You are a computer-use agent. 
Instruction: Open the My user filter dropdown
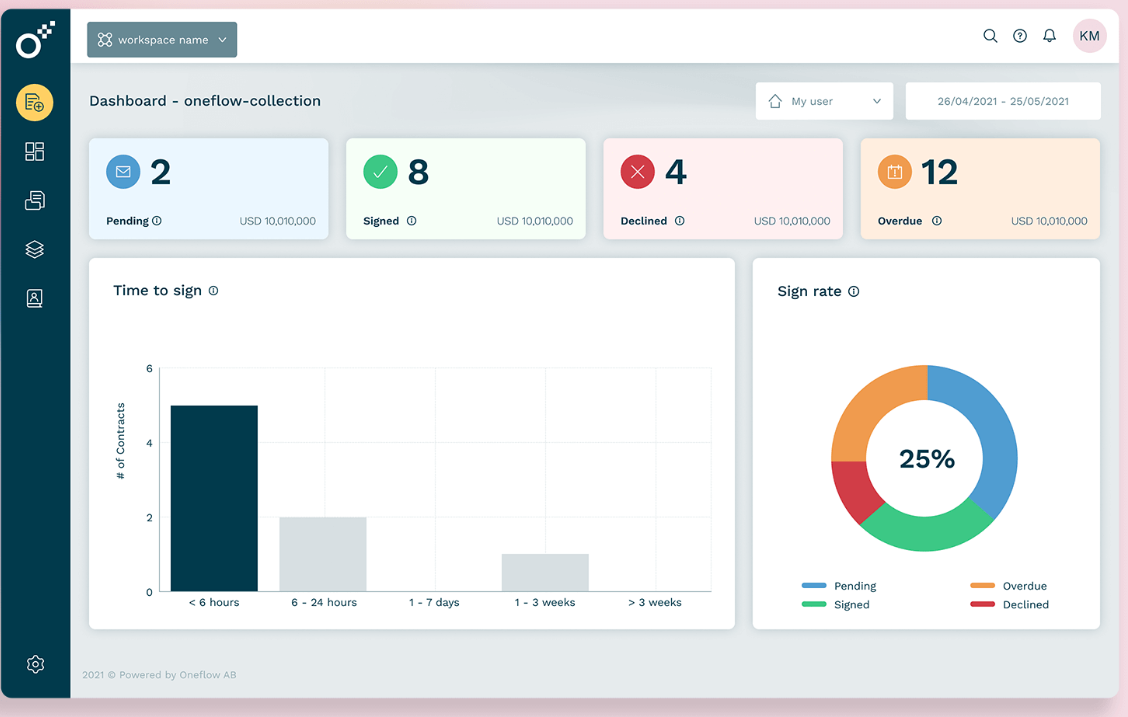point(824,100)
